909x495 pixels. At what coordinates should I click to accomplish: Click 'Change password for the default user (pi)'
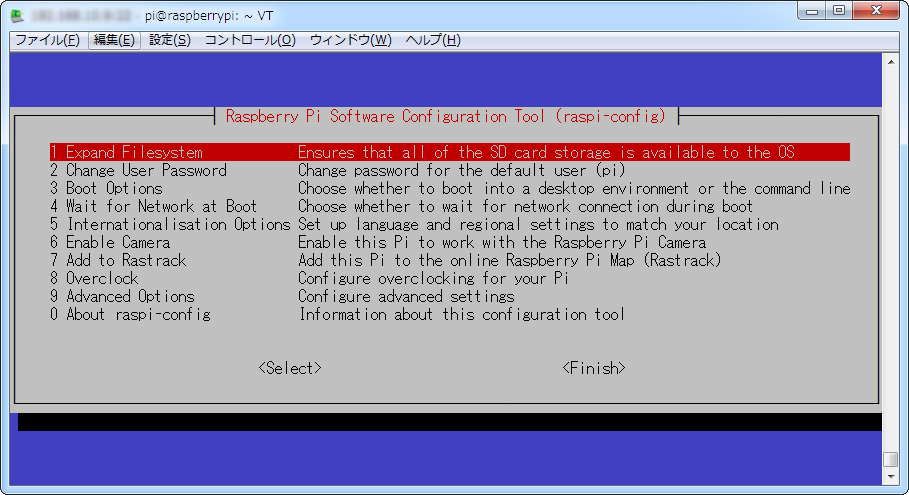click(x=461, y=170)
